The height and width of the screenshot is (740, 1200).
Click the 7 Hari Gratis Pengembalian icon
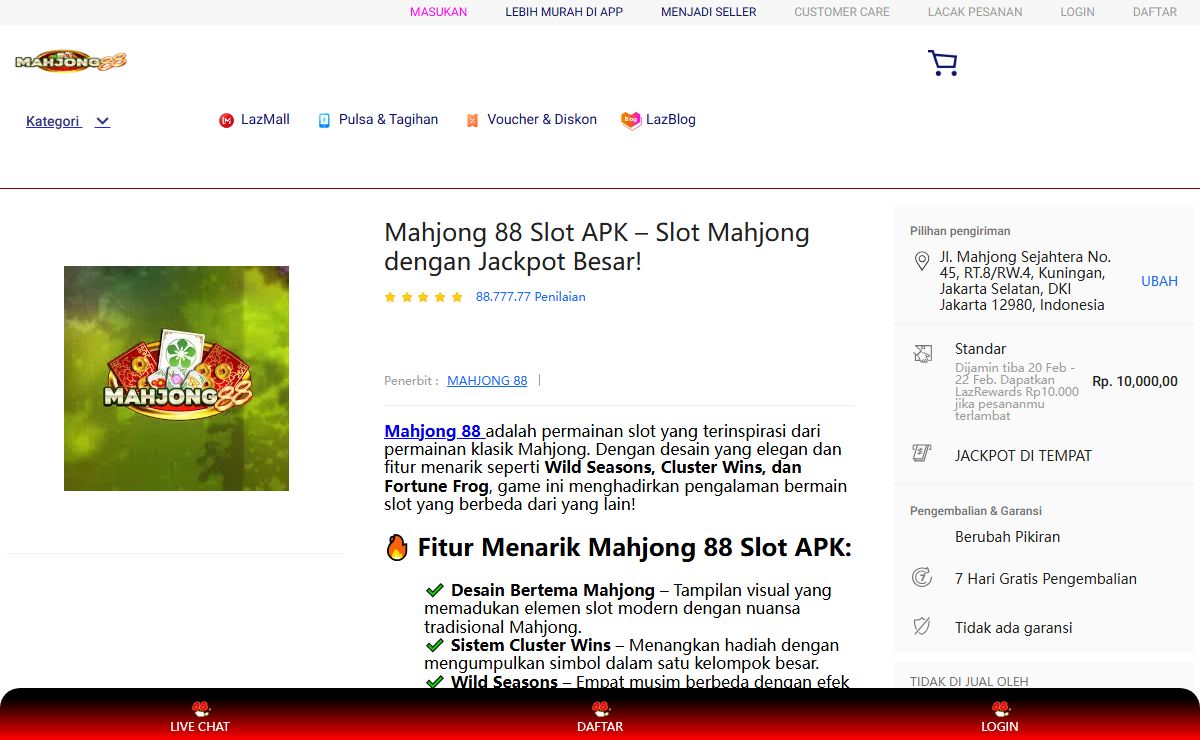pos(922,577)
